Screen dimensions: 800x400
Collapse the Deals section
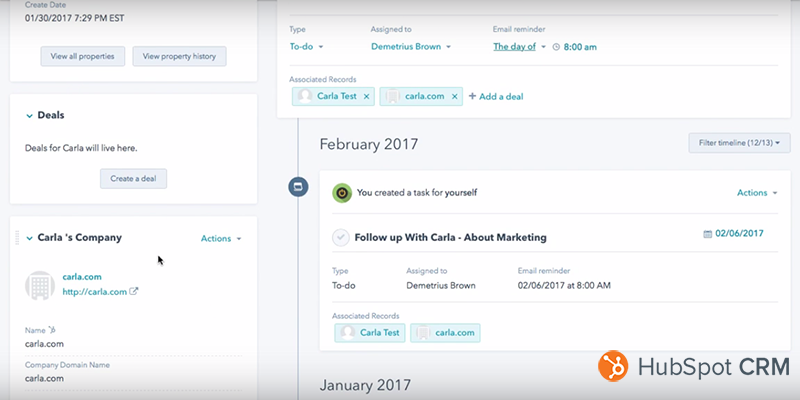pyautogui.click(x=29, y=116)
